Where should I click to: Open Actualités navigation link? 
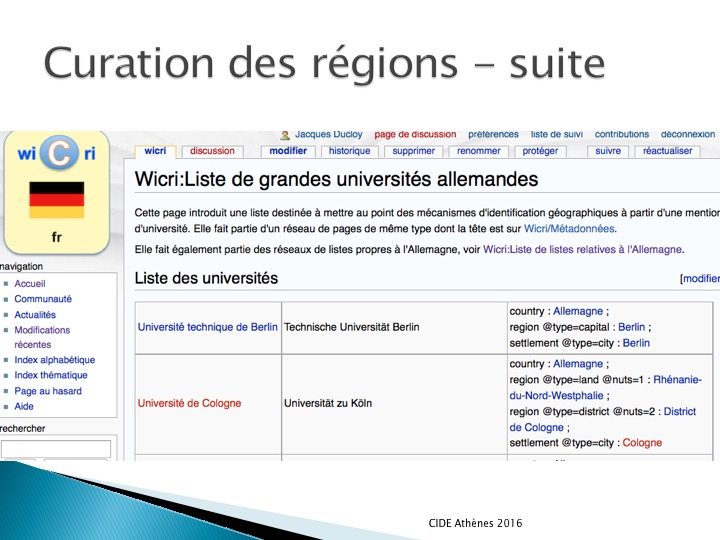point(35,315)
